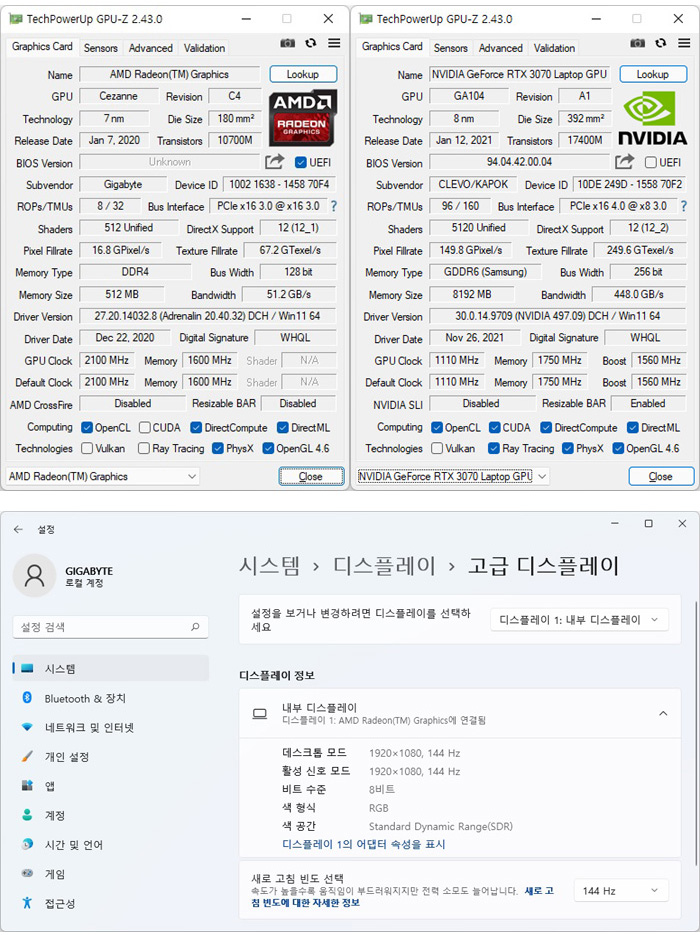The width and height of the screenshot is (700, 935).
Task: Toggle OpenCL checkbox in AMD GPU-Z window
Action: pyautogui.click(x=87, y=428)
